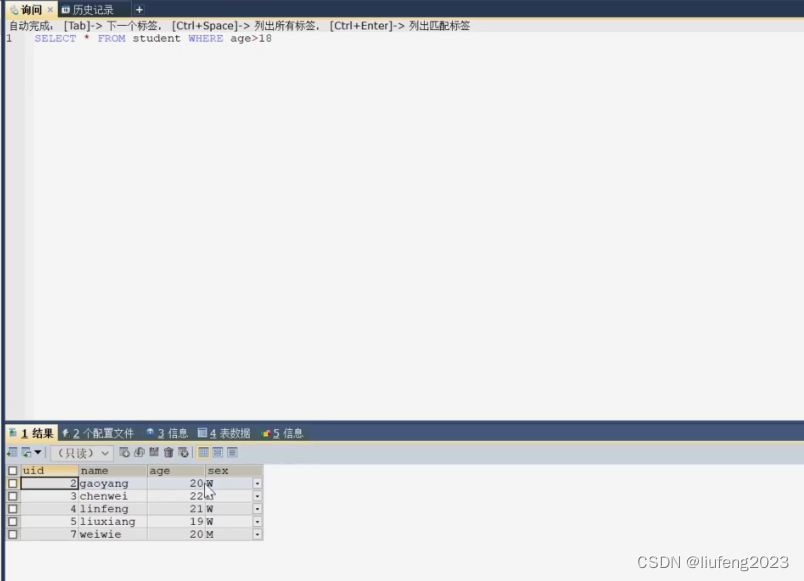Check the row checkbox for chenwei

pyautogui.click(x=13, y=496)
